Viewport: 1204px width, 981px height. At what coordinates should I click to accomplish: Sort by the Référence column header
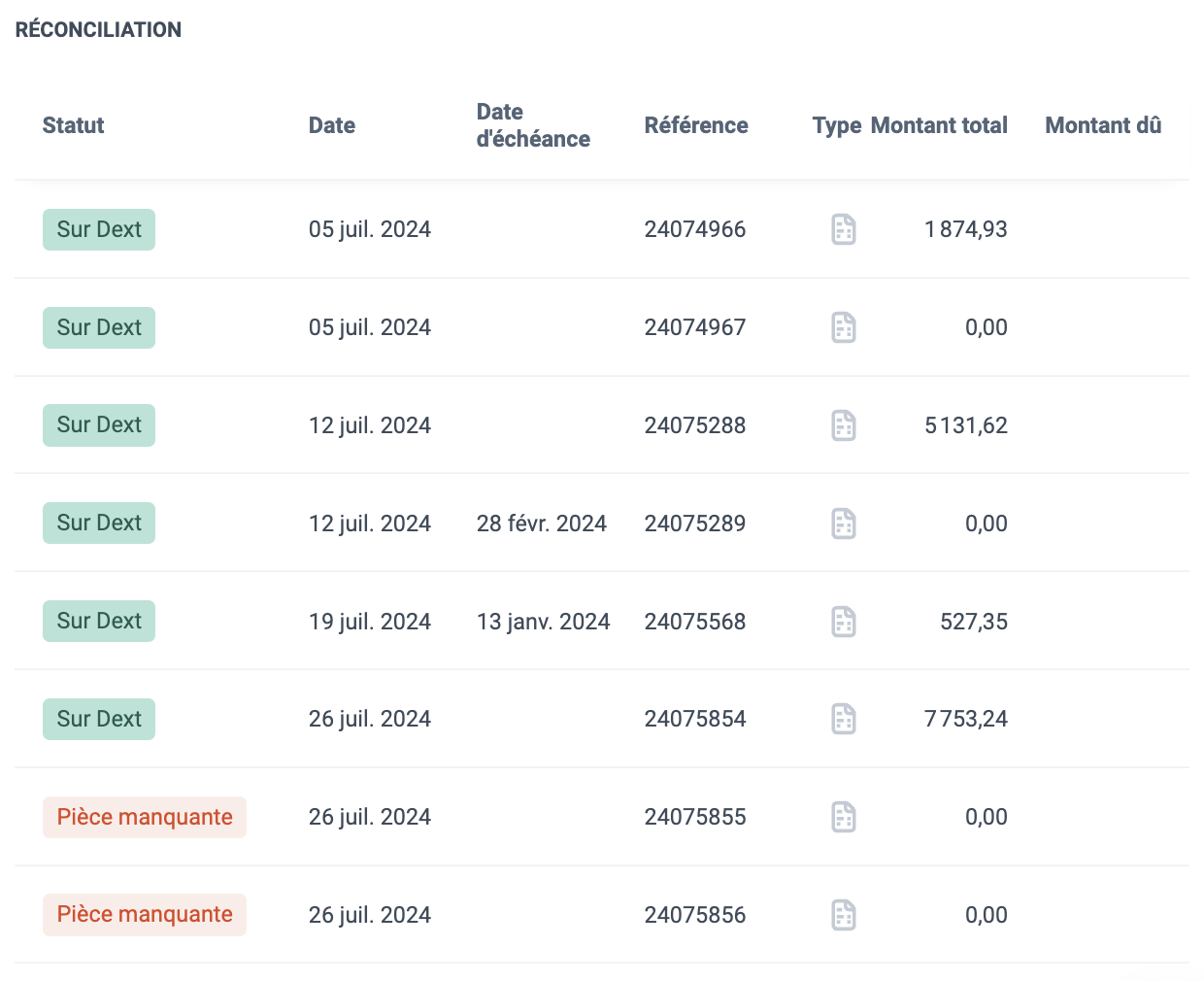(x=696, y=125)
